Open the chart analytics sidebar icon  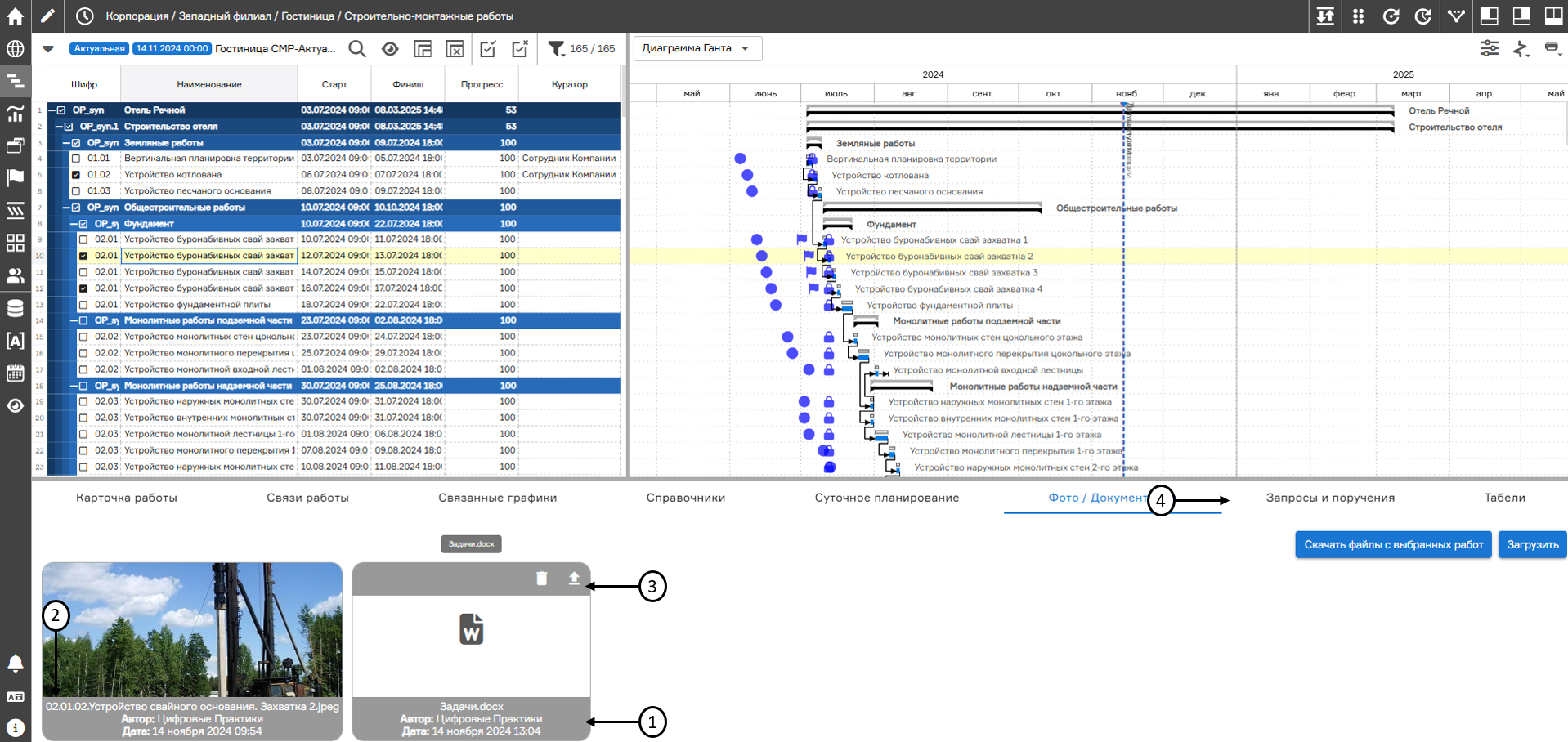[x=15, y=114]
